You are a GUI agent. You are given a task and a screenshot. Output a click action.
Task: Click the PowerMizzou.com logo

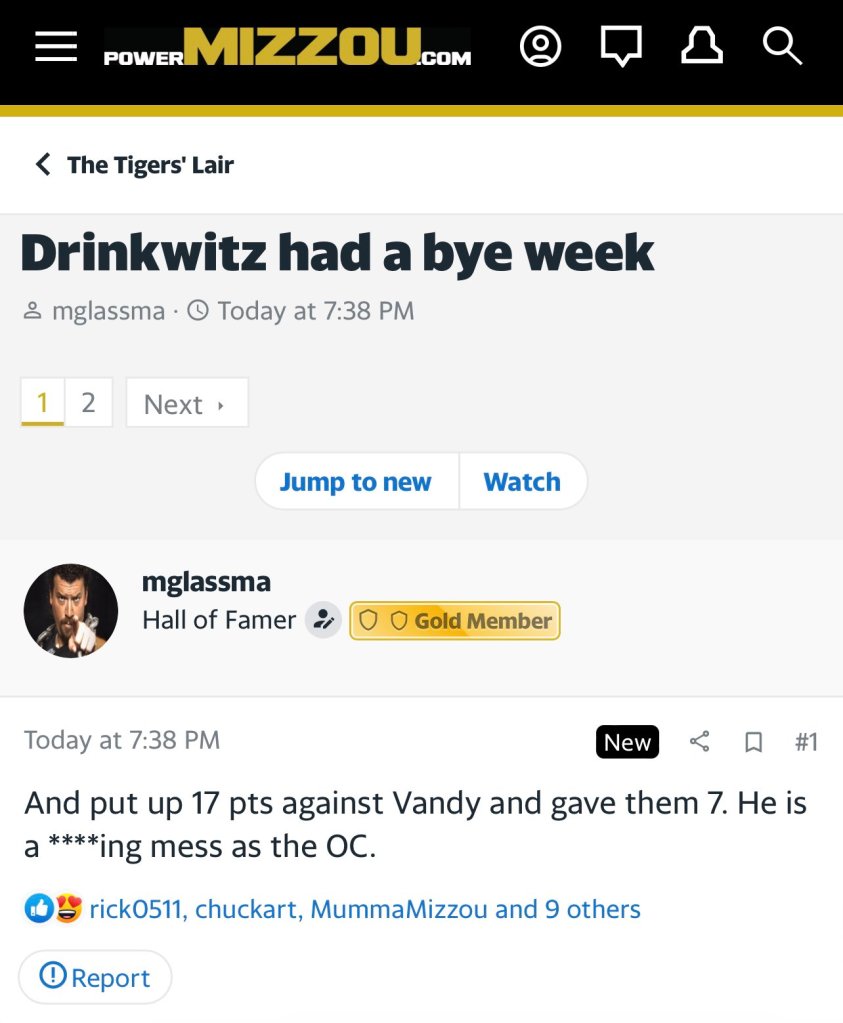click(287, 49)
